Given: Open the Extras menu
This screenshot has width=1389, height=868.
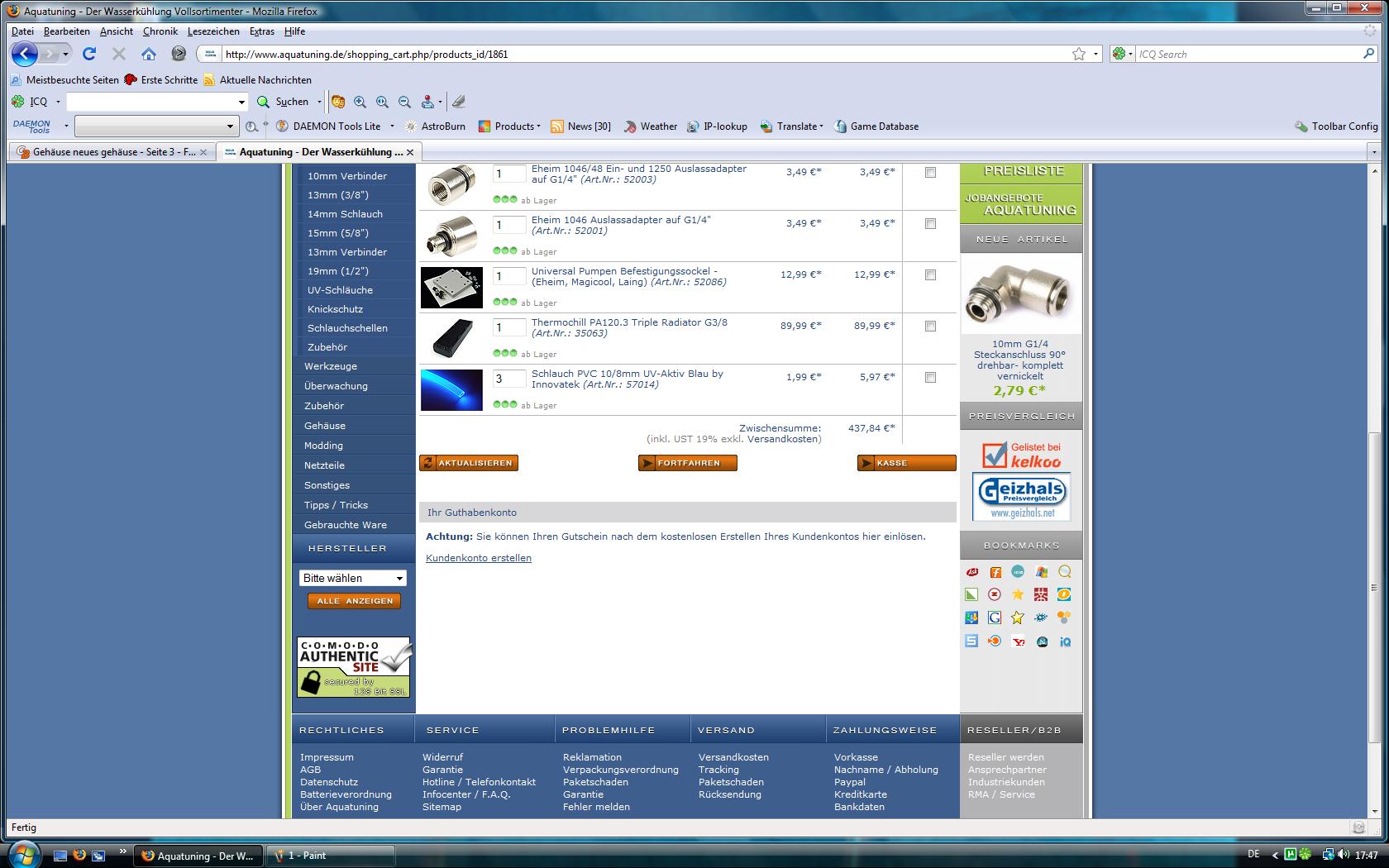Looking at the screenshot, I should coord(261,31).
